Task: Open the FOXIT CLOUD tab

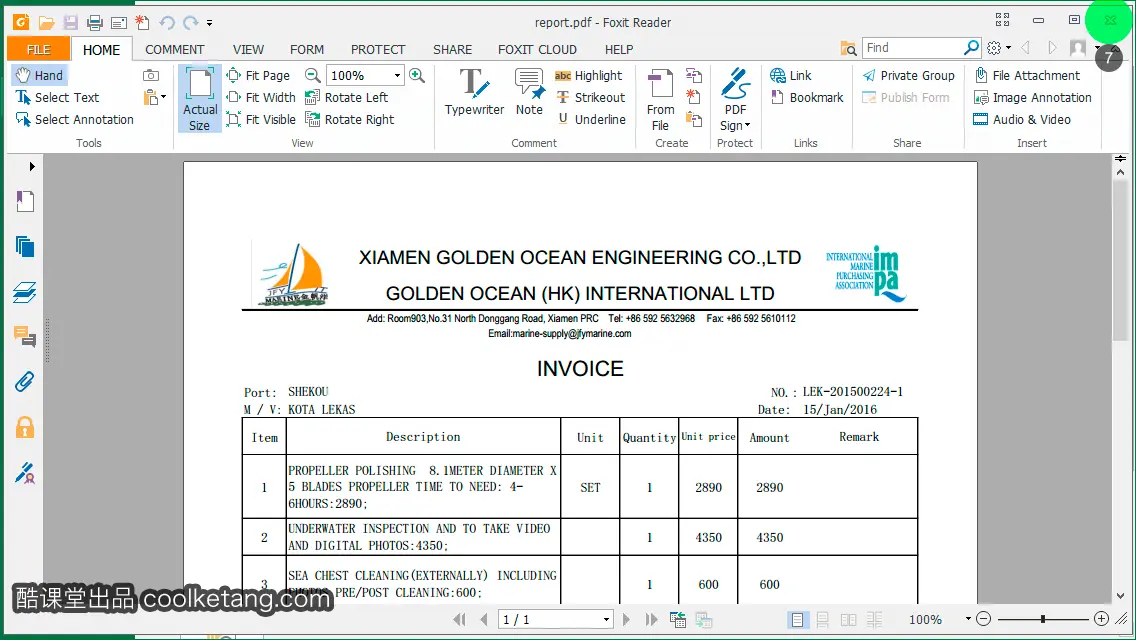Action: coord(537,49)
